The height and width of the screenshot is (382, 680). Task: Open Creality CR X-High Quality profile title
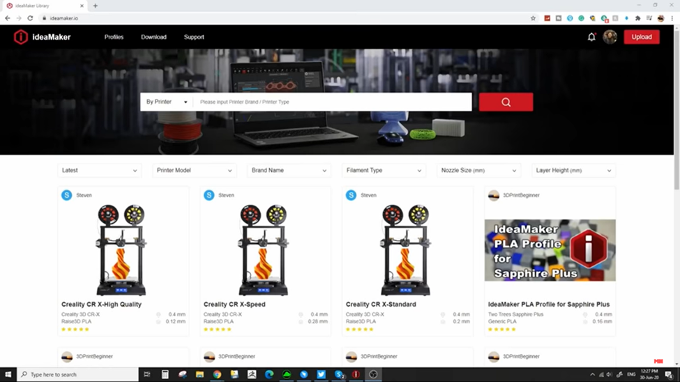(101, 304)
